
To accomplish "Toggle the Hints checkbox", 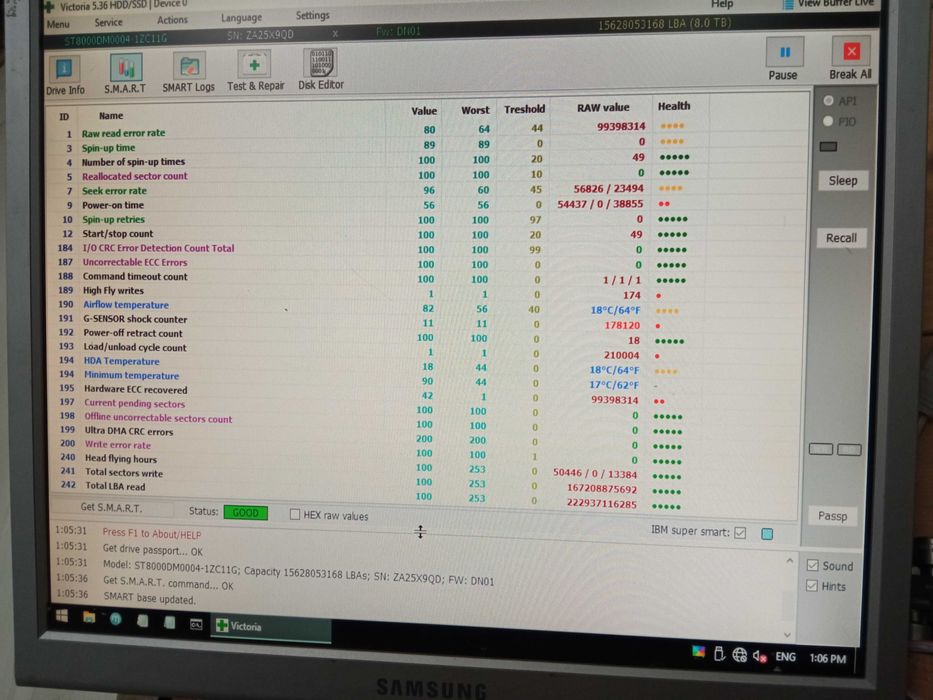I will point(812,586).
